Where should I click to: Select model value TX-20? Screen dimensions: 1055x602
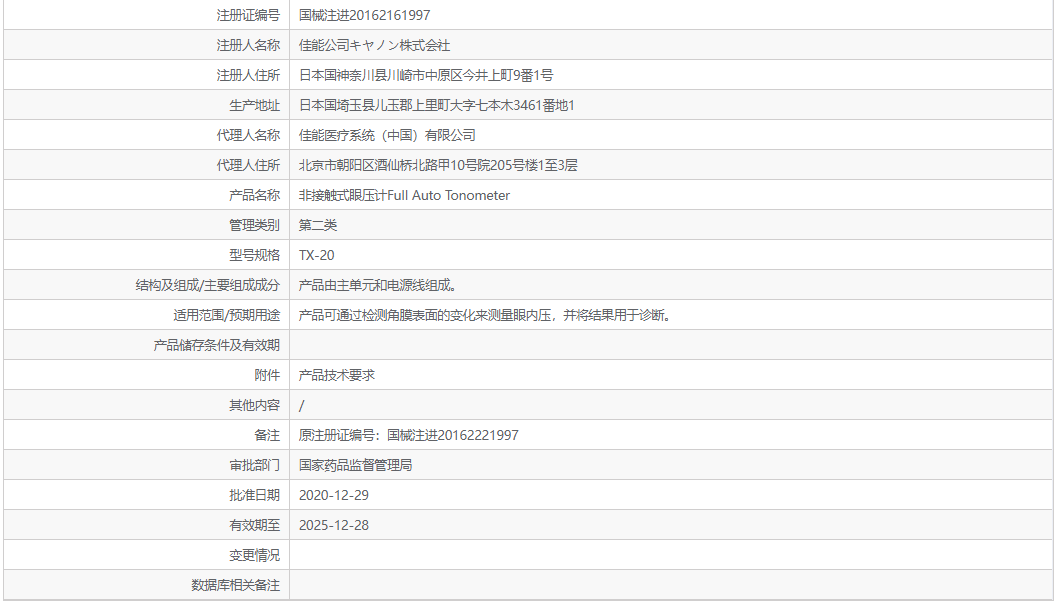coord(316,256)
